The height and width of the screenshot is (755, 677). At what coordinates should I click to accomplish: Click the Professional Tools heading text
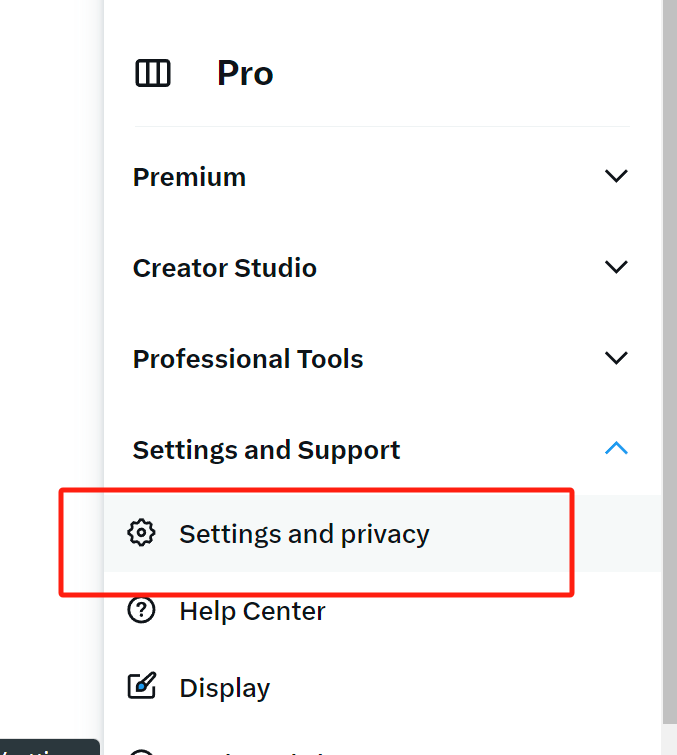(x=248, y=359)
